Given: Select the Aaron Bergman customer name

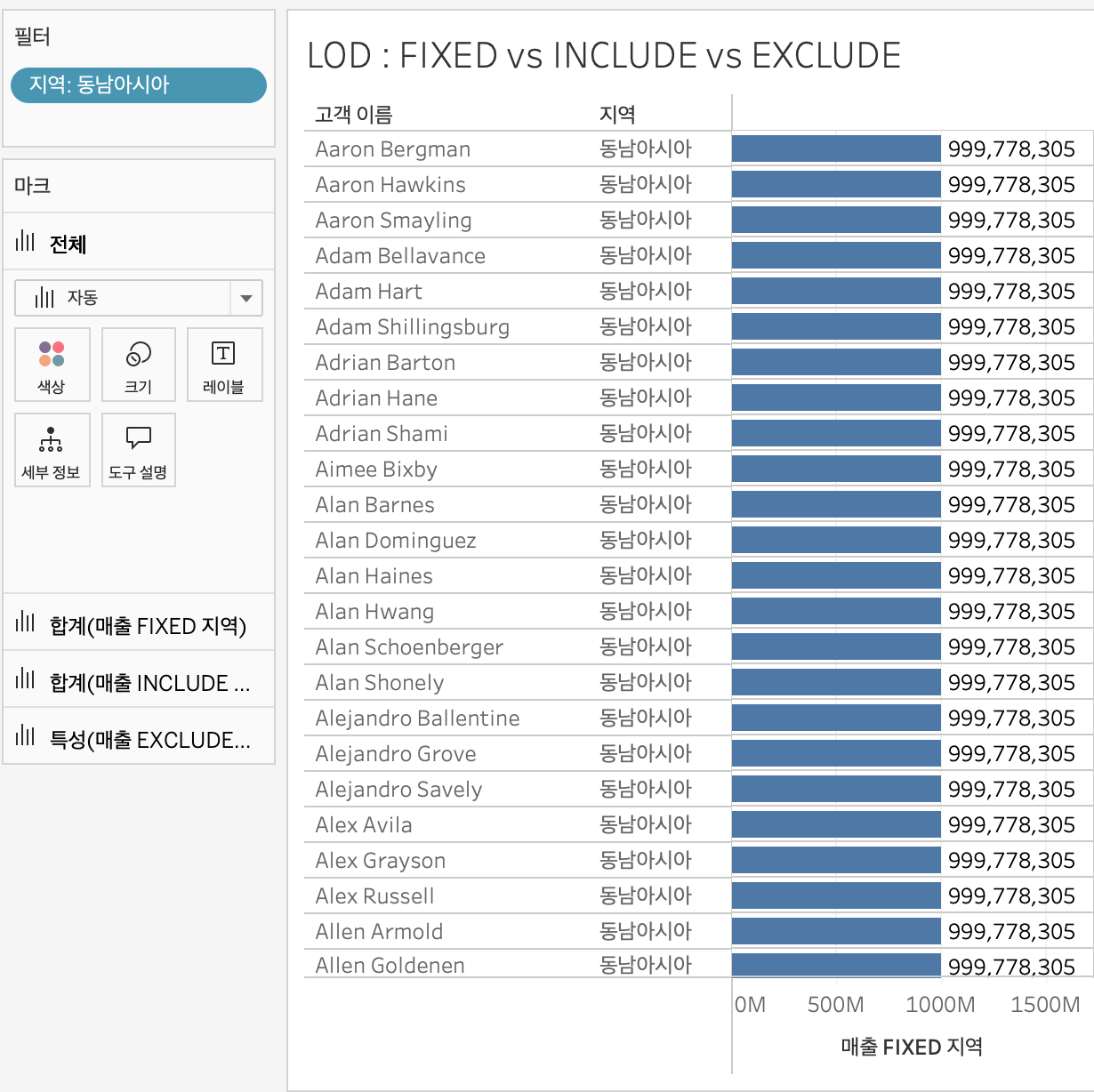Looking at the screenshot, I should coord(393,149).
